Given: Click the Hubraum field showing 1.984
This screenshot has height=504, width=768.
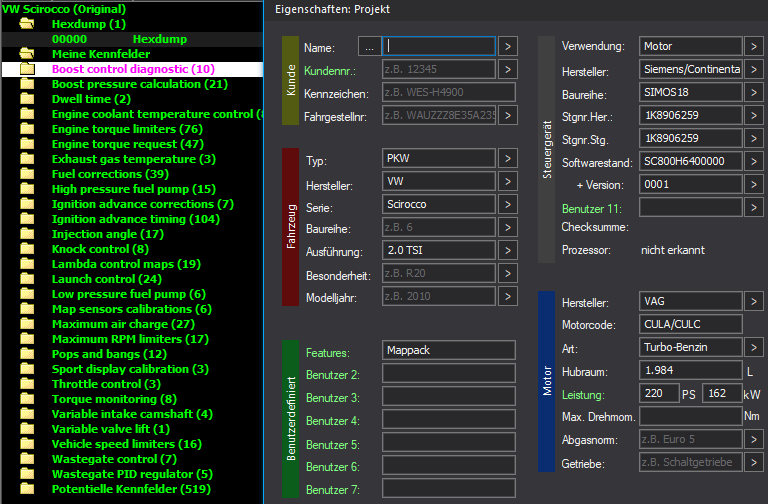Looking at the screenshot, I should [691, 370].
